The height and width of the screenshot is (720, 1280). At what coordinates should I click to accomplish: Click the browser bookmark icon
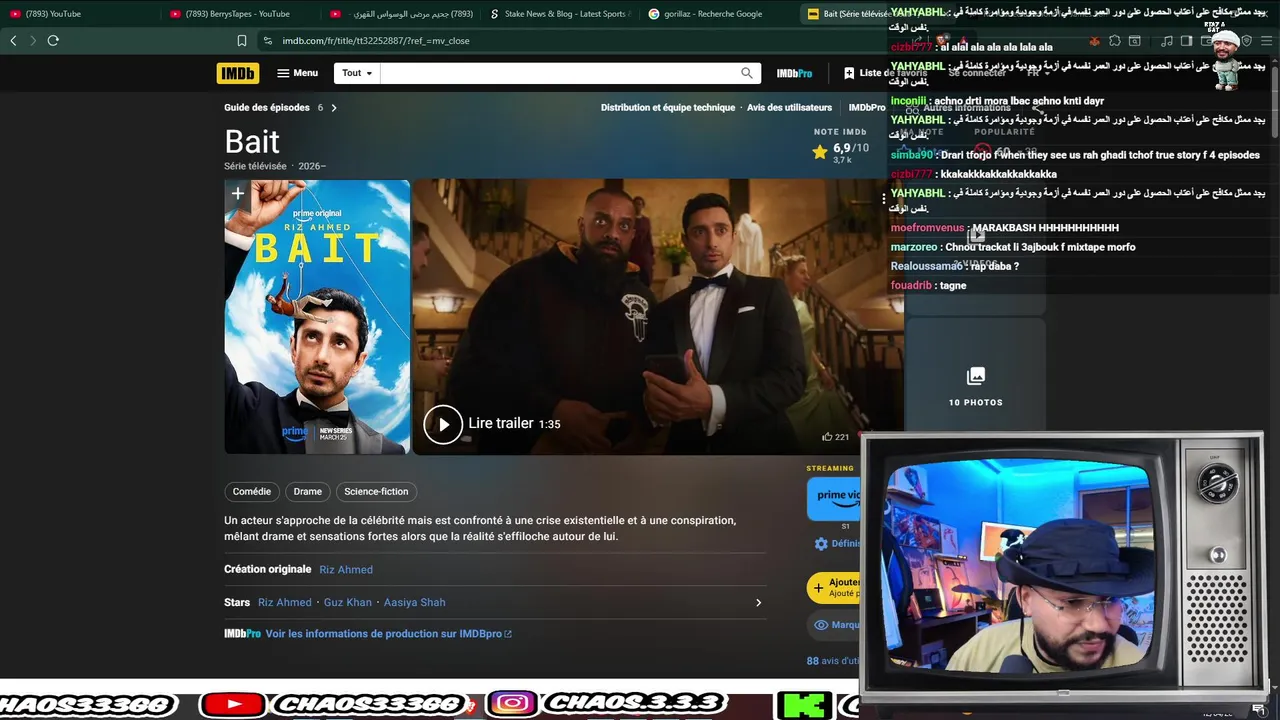[x=242, y=41]
